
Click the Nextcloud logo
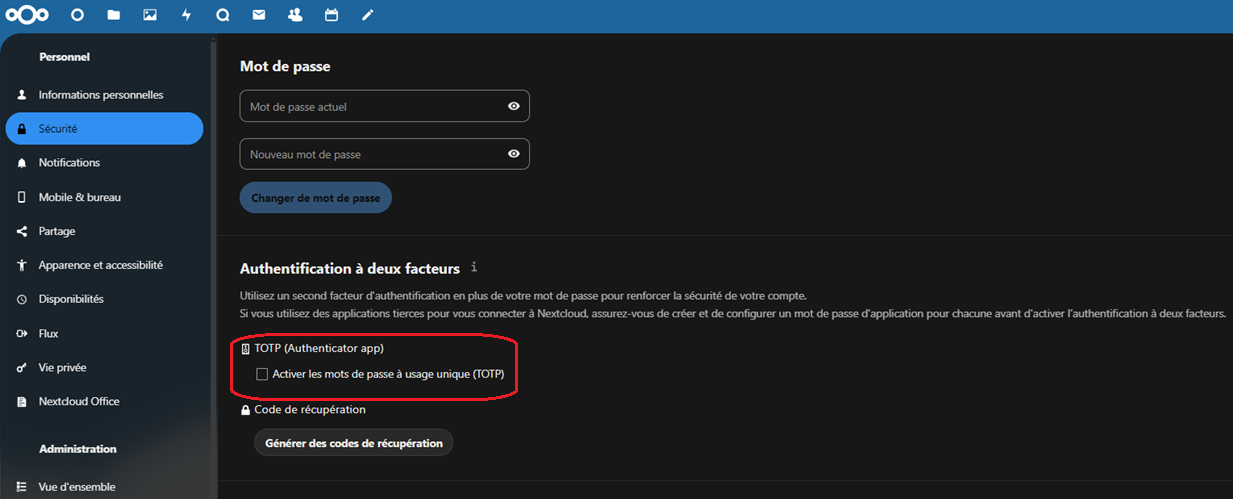26,15
